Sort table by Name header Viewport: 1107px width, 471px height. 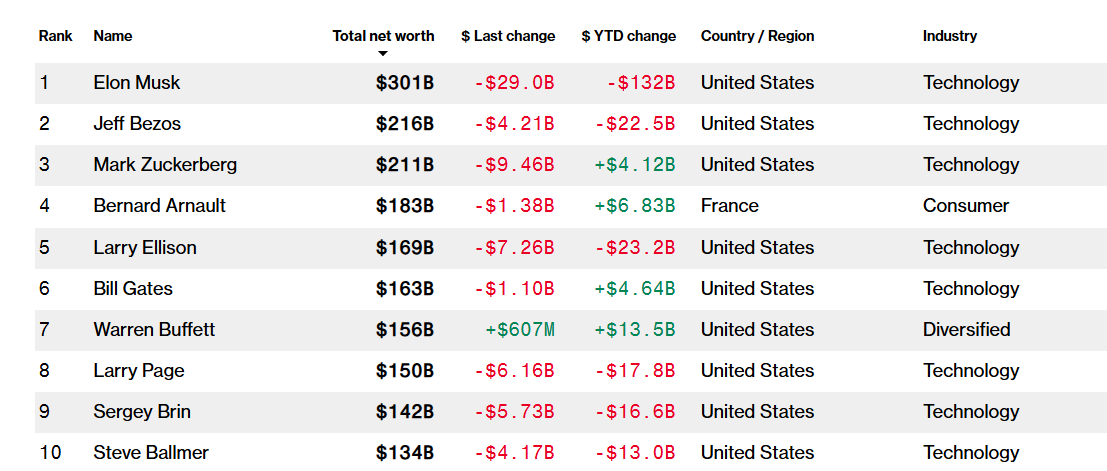(113, 36)
